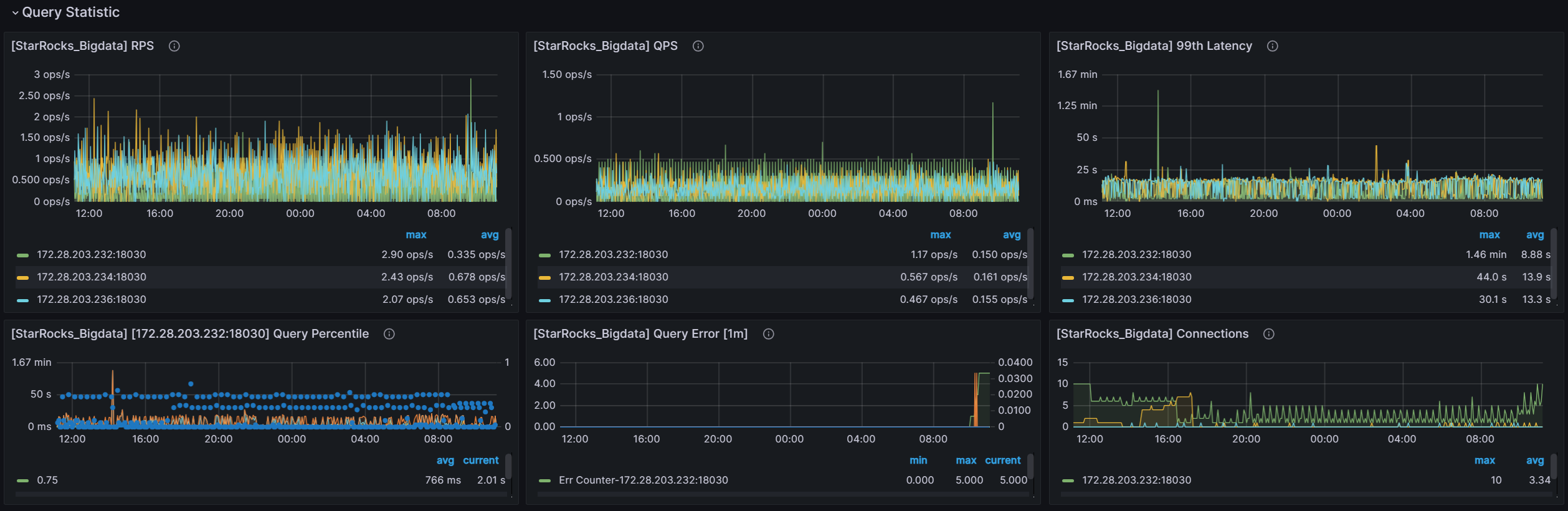Screen dimensions: 1568x511
Task: Click green color swatch in RPS legend
Action: tap(23, 255)
